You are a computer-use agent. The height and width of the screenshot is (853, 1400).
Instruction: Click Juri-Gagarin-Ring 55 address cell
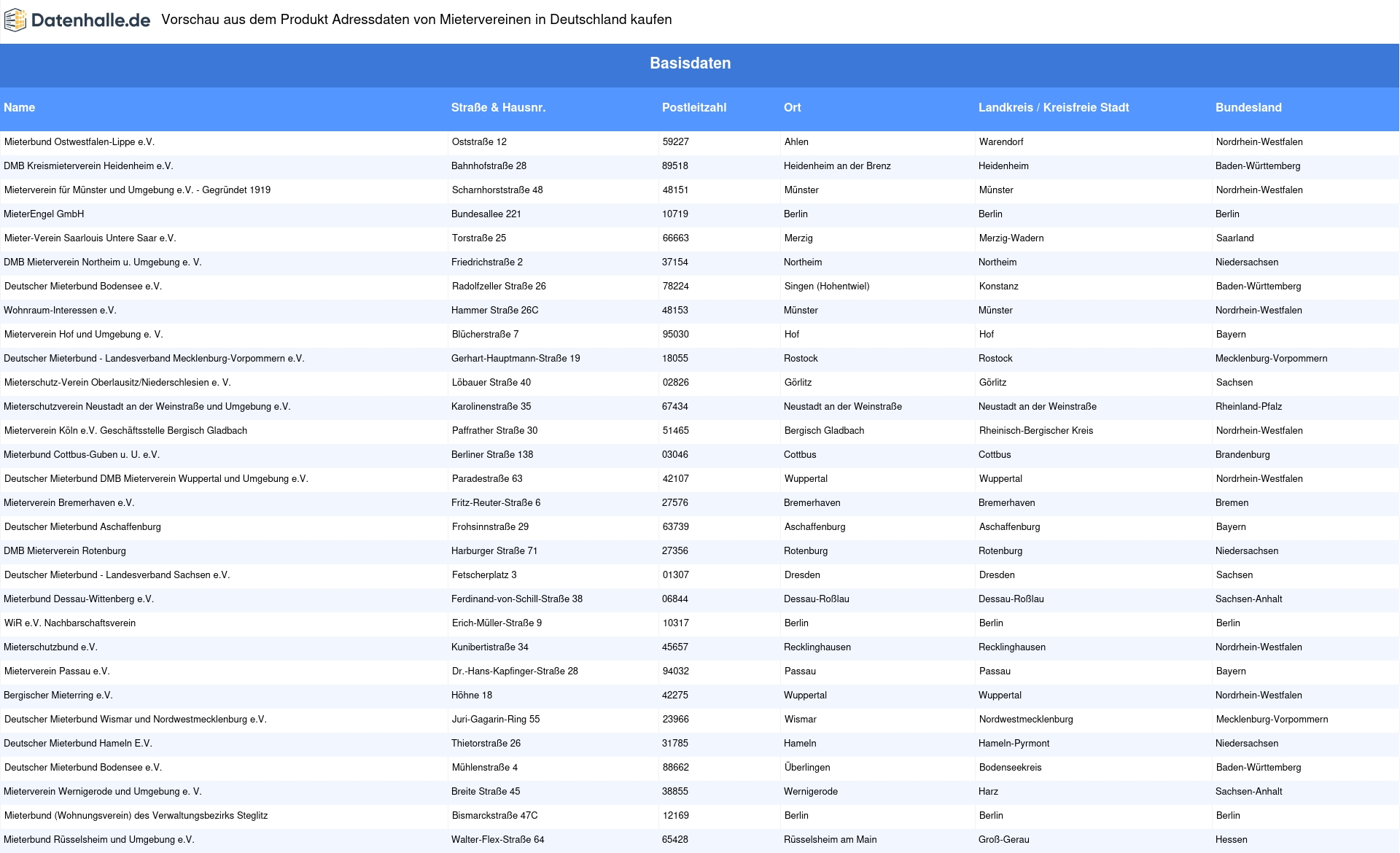496,720
